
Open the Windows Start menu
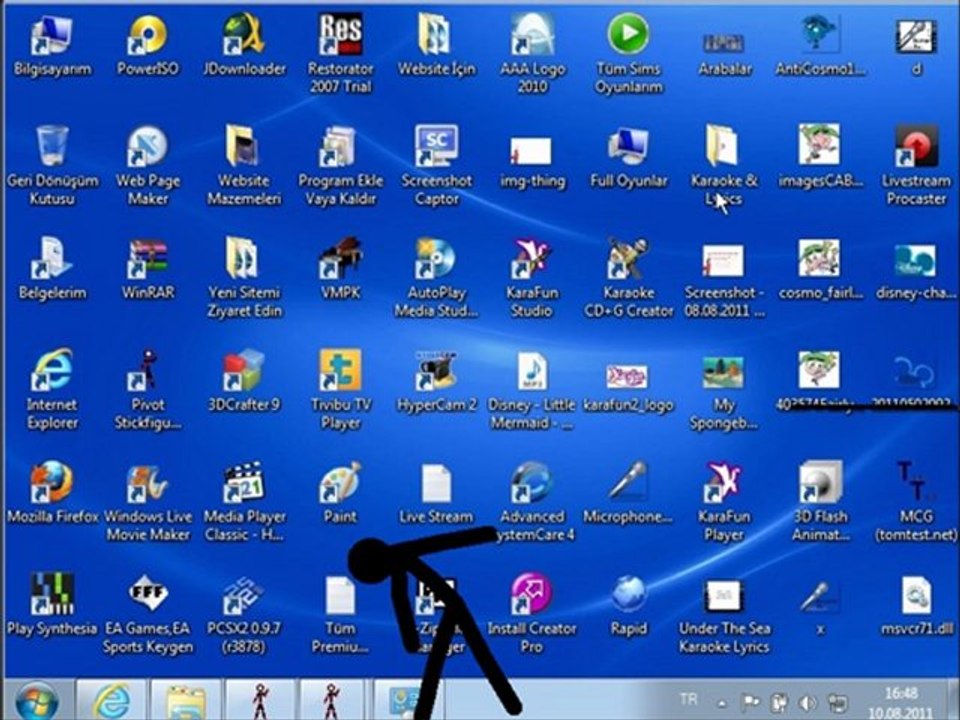pos(37,700)
